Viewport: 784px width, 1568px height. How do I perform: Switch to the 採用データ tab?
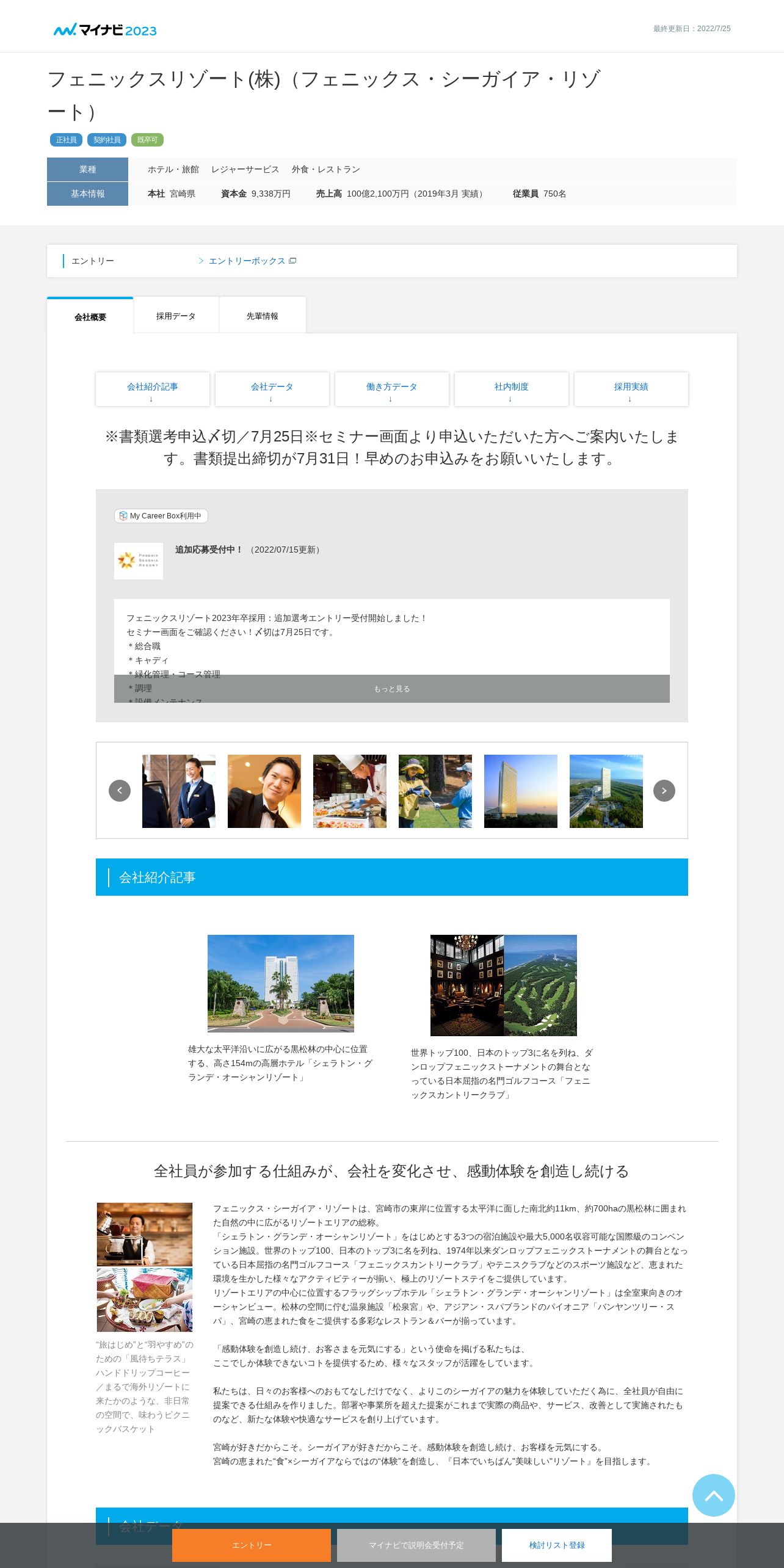(176, 316)
